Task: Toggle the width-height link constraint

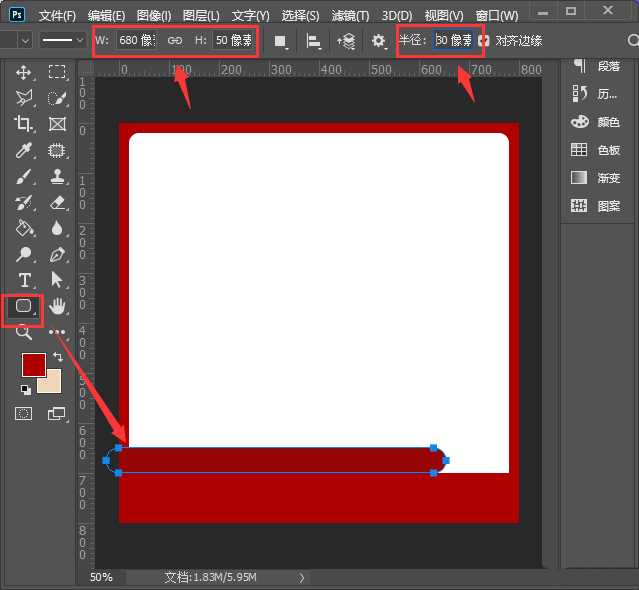Action: point(175,41)
